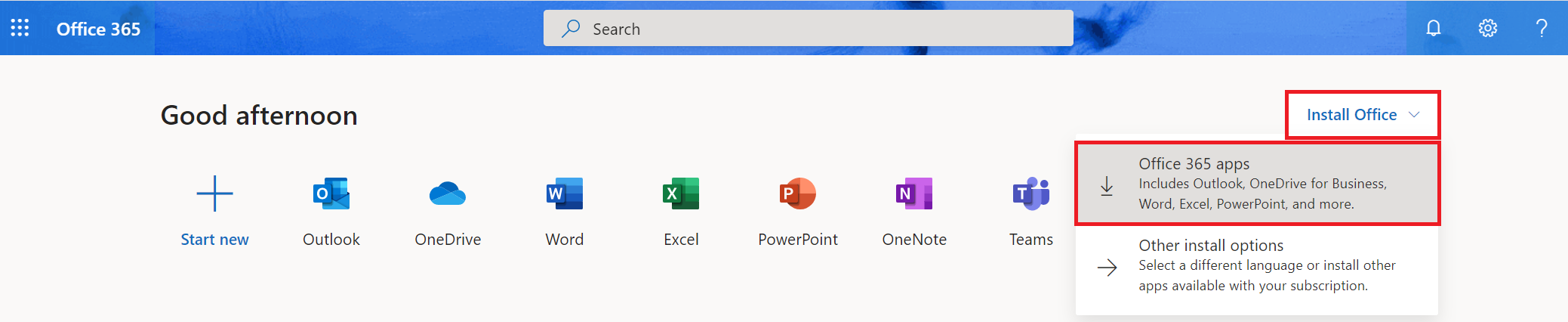Open notifications bell in header
Viewport: 1568px width, 322px height.
click(1433, 28)
